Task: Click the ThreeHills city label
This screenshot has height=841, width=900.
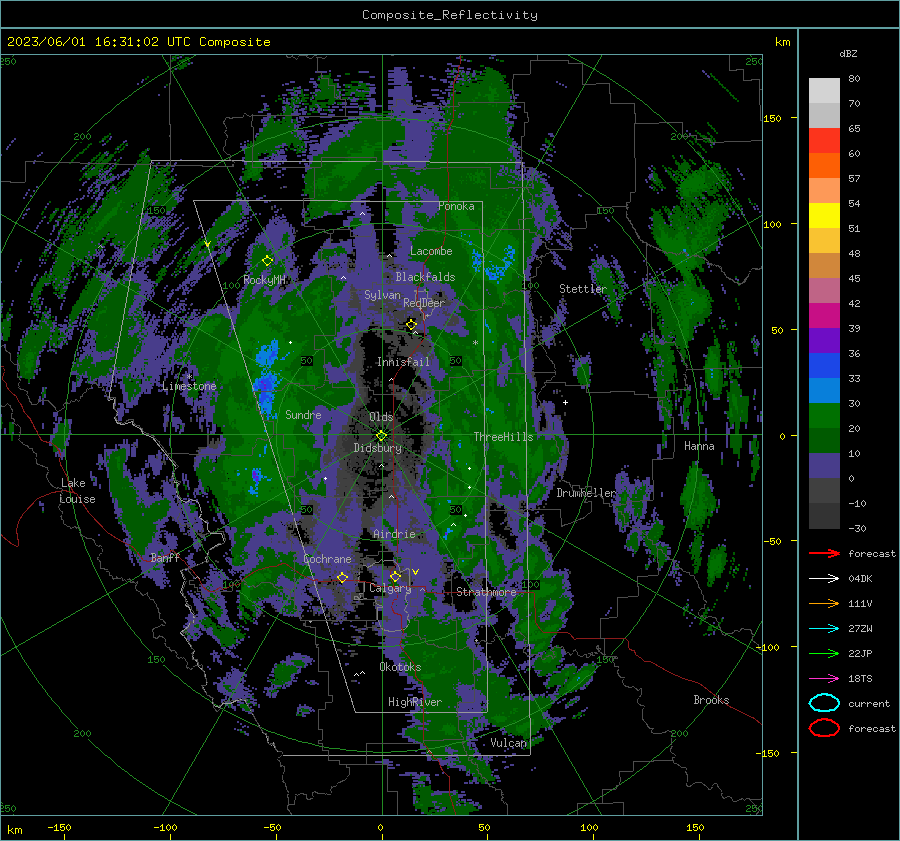Action: pos(503,437)
